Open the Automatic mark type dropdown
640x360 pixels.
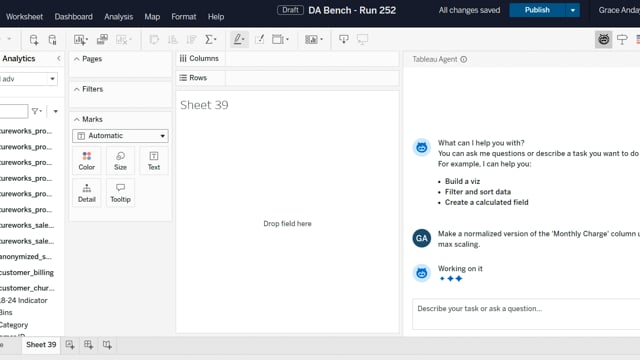pos(120,136)
